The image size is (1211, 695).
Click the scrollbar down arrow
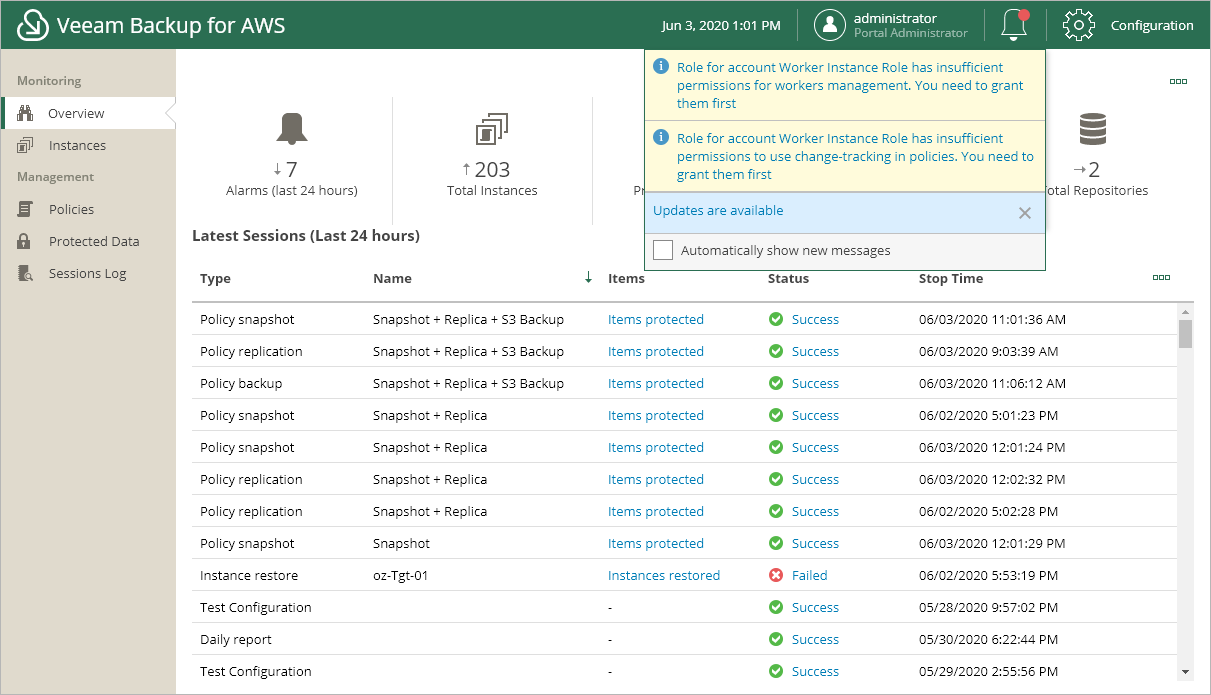[1185, 671]
